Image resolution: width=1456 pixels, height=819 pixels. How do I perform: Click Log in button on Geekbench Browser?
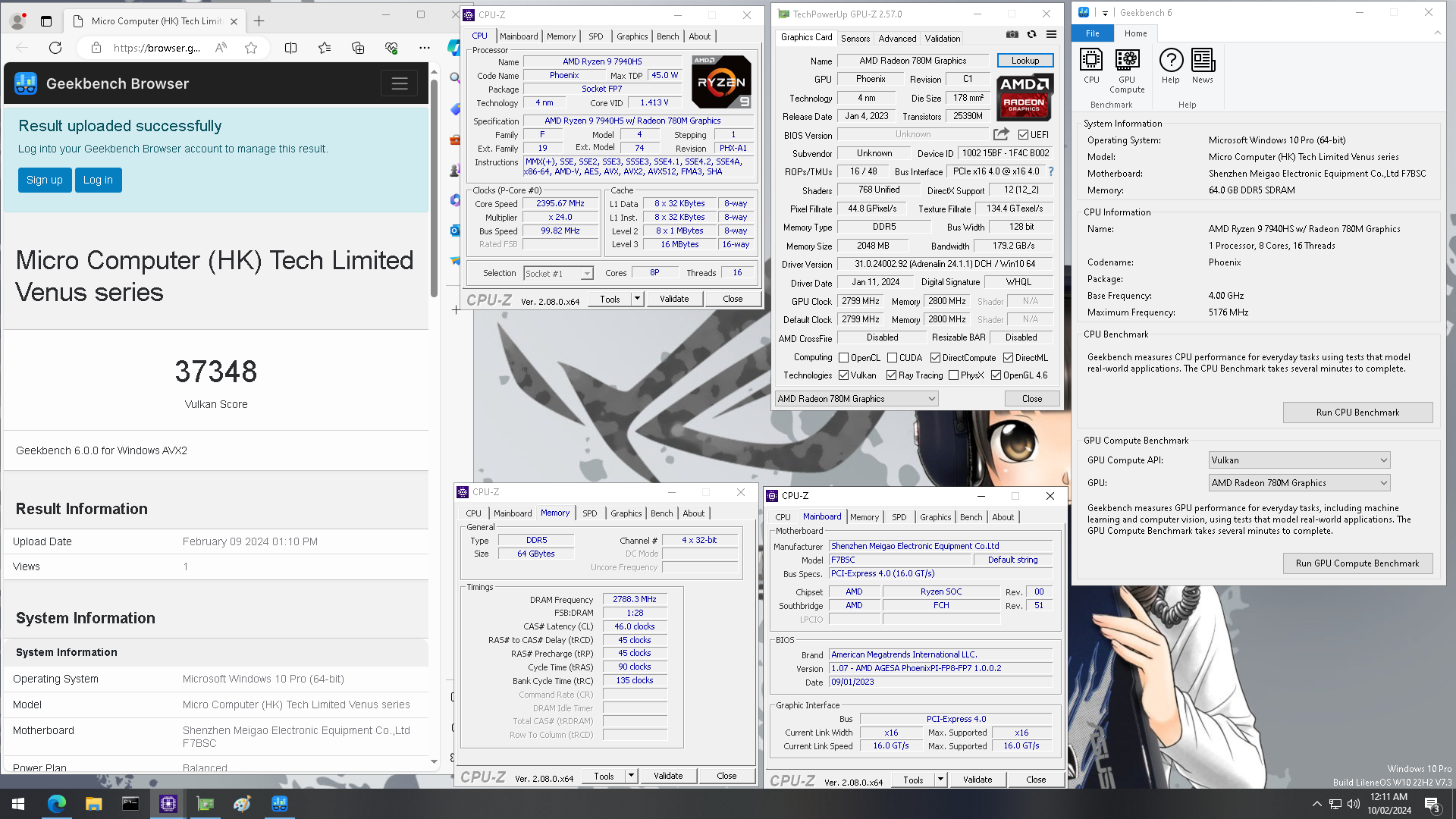coord(98,180)
